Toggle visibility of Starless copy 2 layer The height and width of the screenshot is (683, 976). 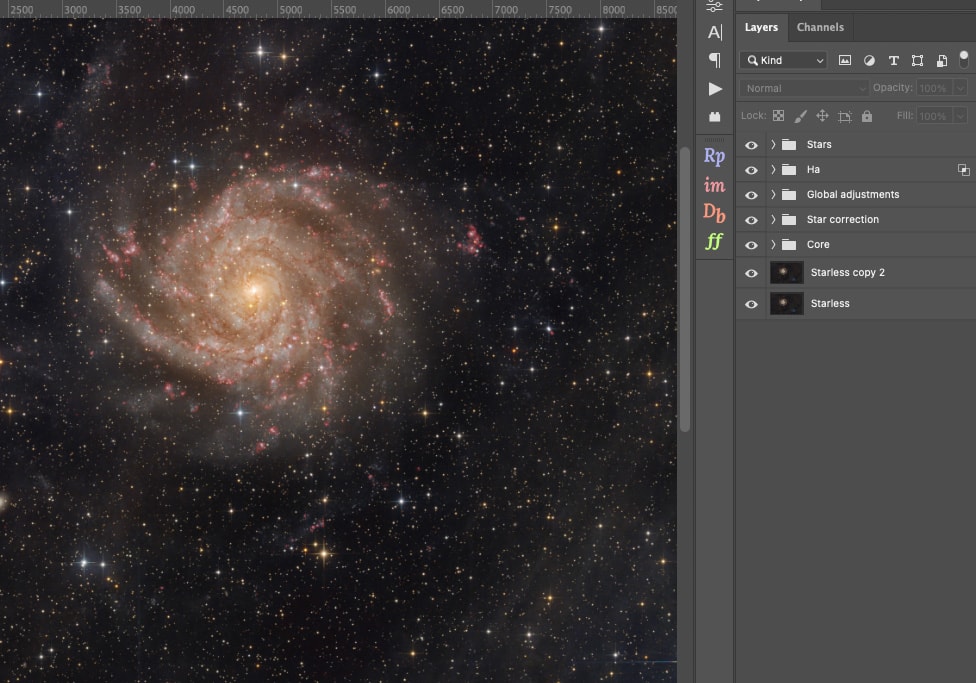point(751,273)
